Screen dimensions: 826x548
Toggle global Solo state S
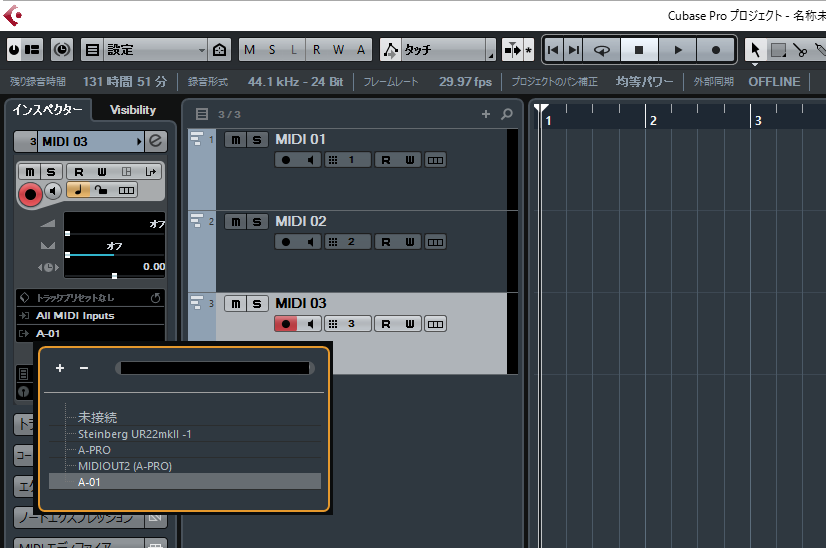[272, 50]
